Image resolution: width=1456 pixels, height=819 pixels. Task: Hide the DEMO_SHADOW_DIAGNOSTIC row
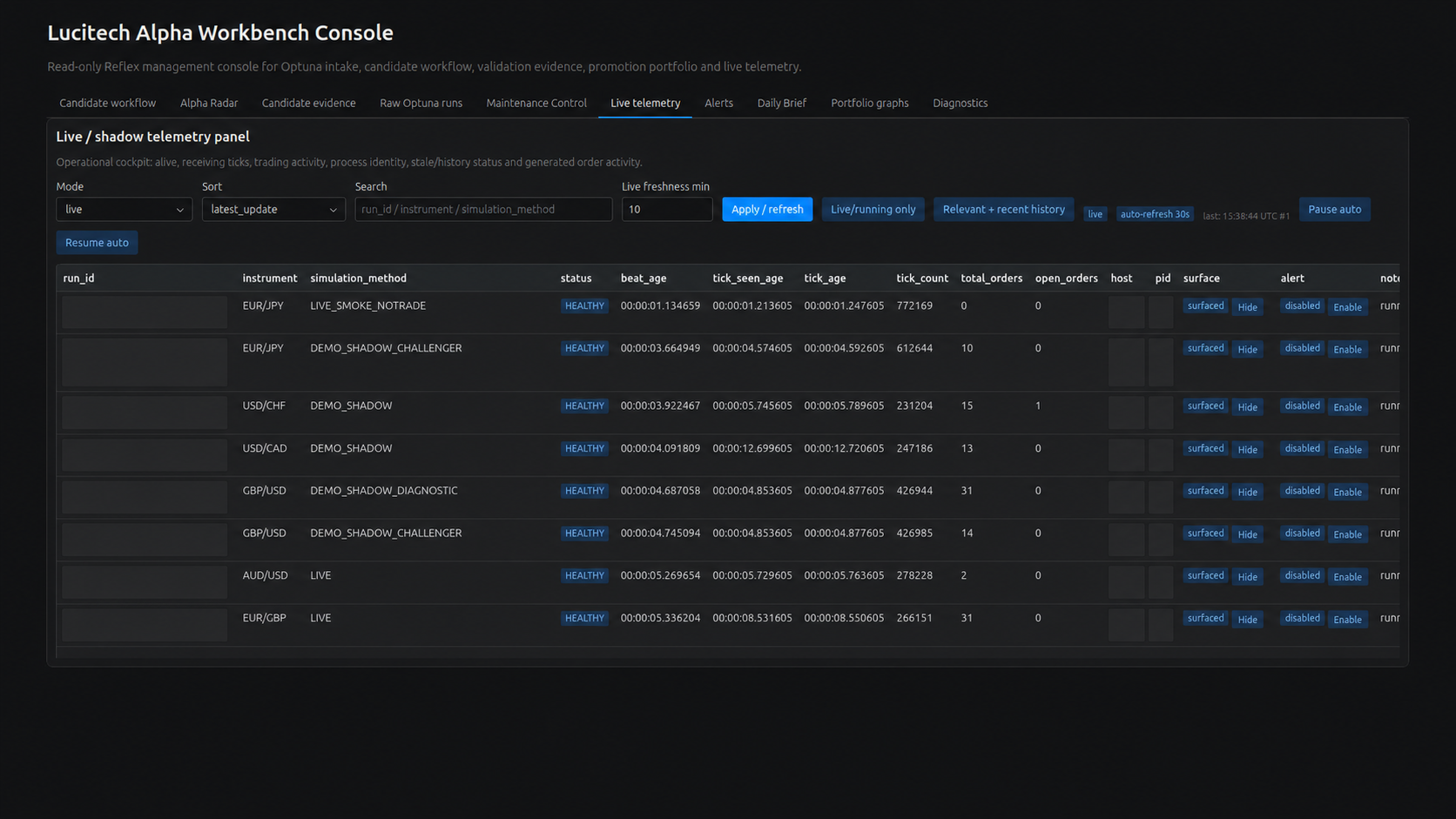(x=1247, y=493)
